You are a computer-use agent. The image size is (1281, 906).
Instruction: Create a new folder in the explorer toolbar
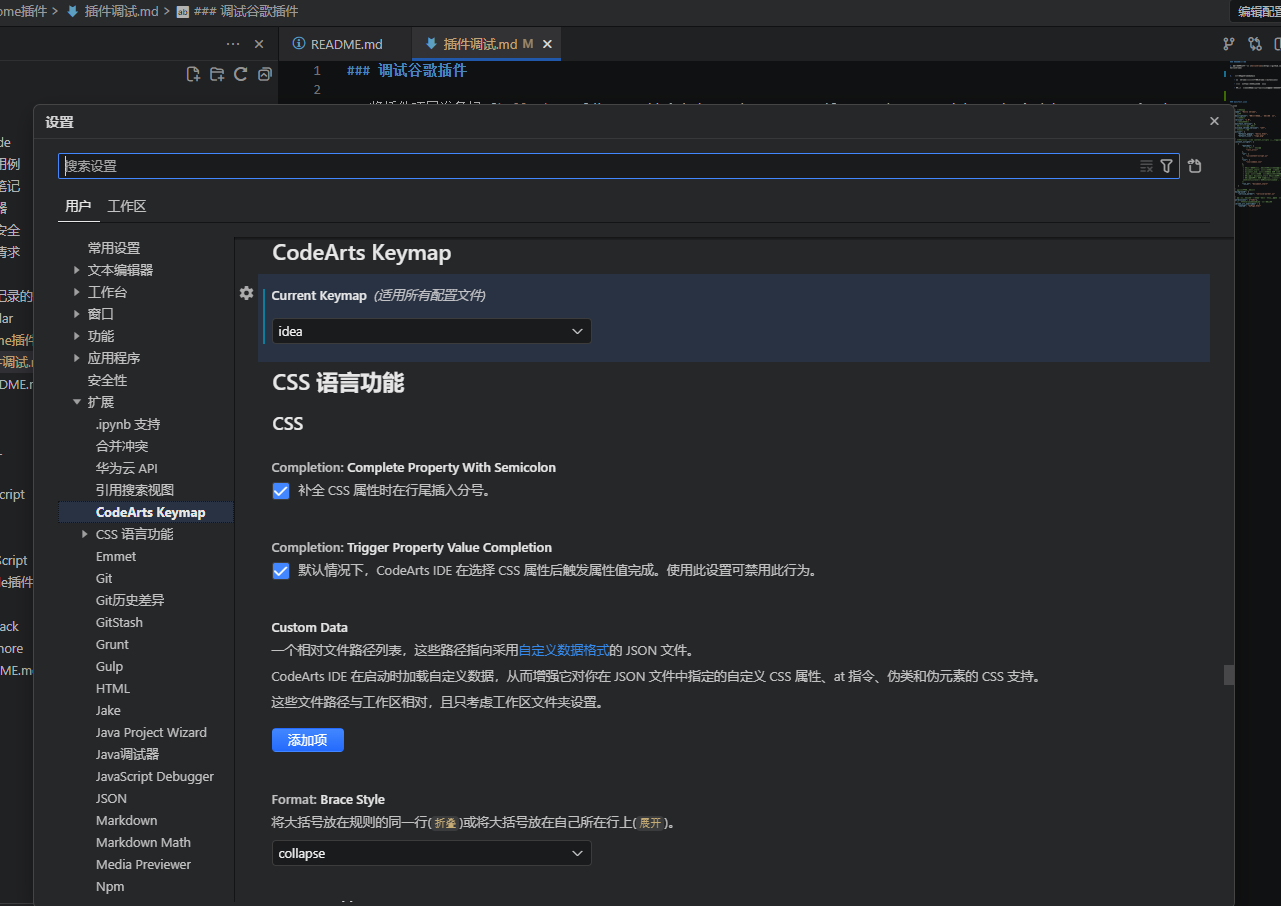click(217, 74)
